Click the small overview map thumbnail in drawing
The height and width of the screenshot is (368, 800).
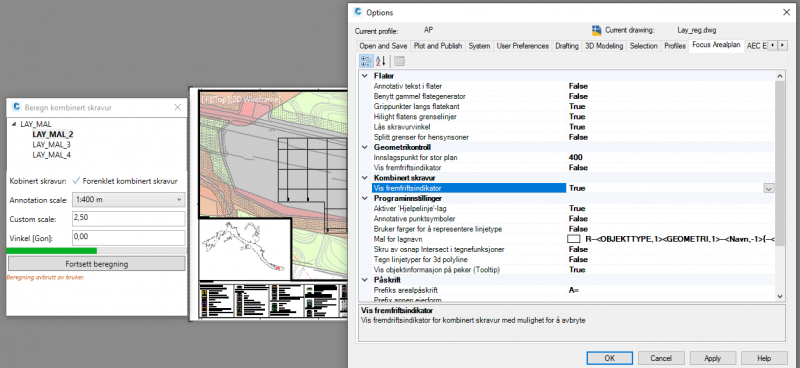point(244,249)
